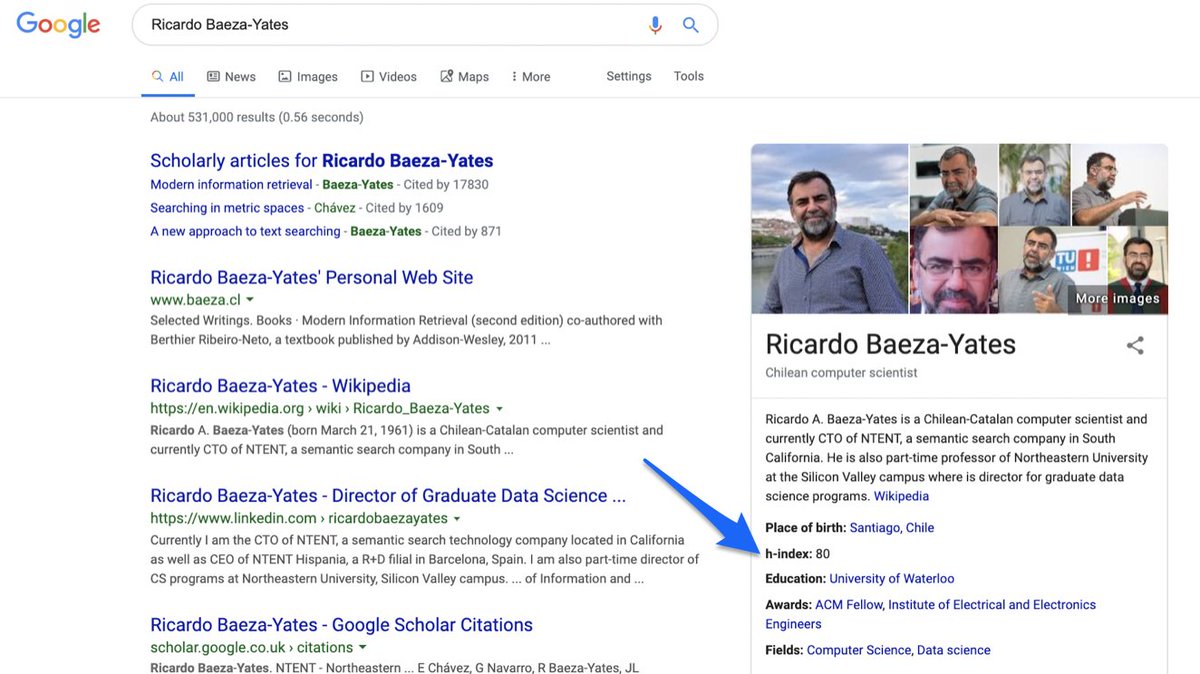
Task: Open search Tools options
Action: pos(689,76)
